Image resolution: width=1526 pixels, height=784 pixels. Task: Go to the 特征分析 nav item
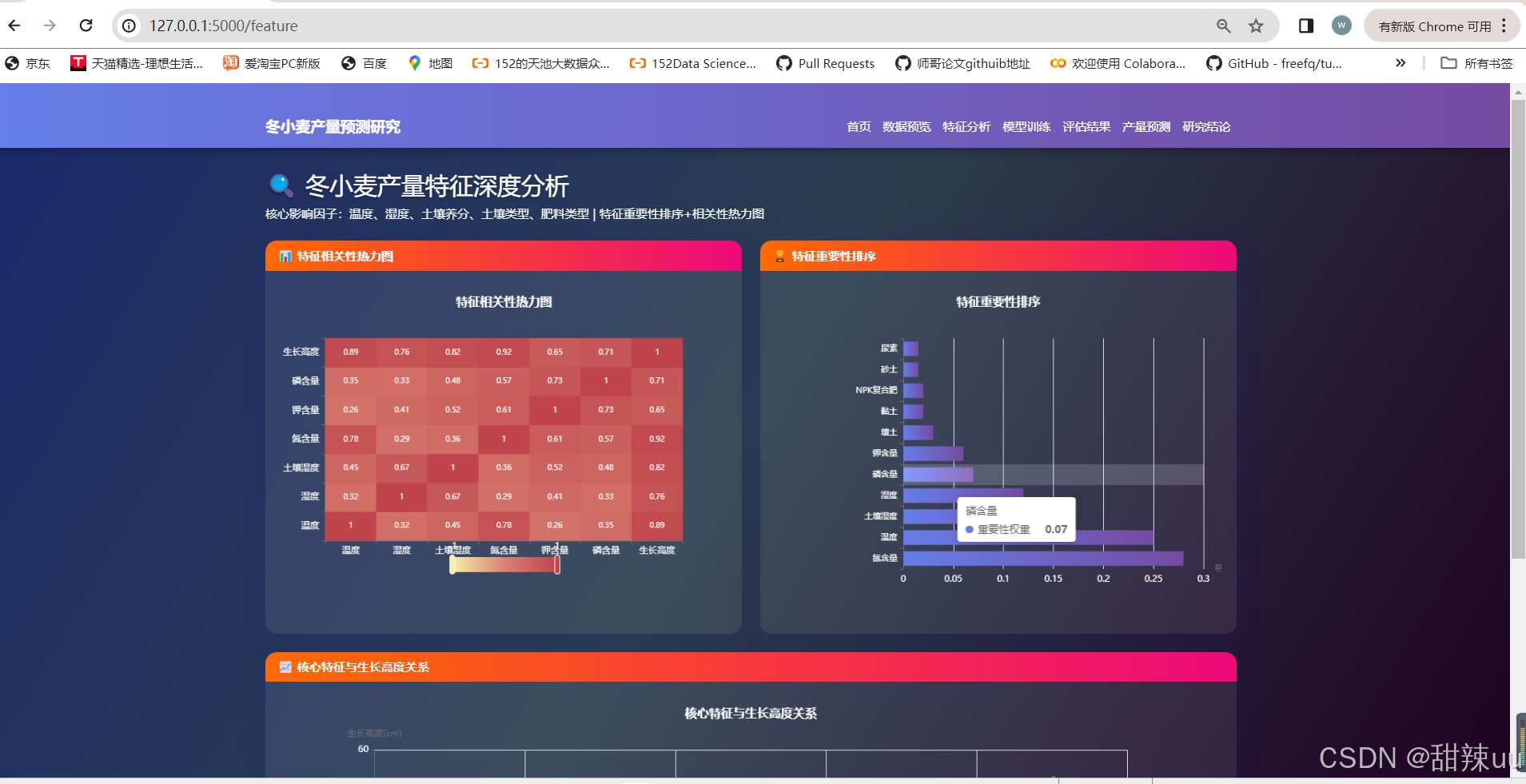point(966,127)
